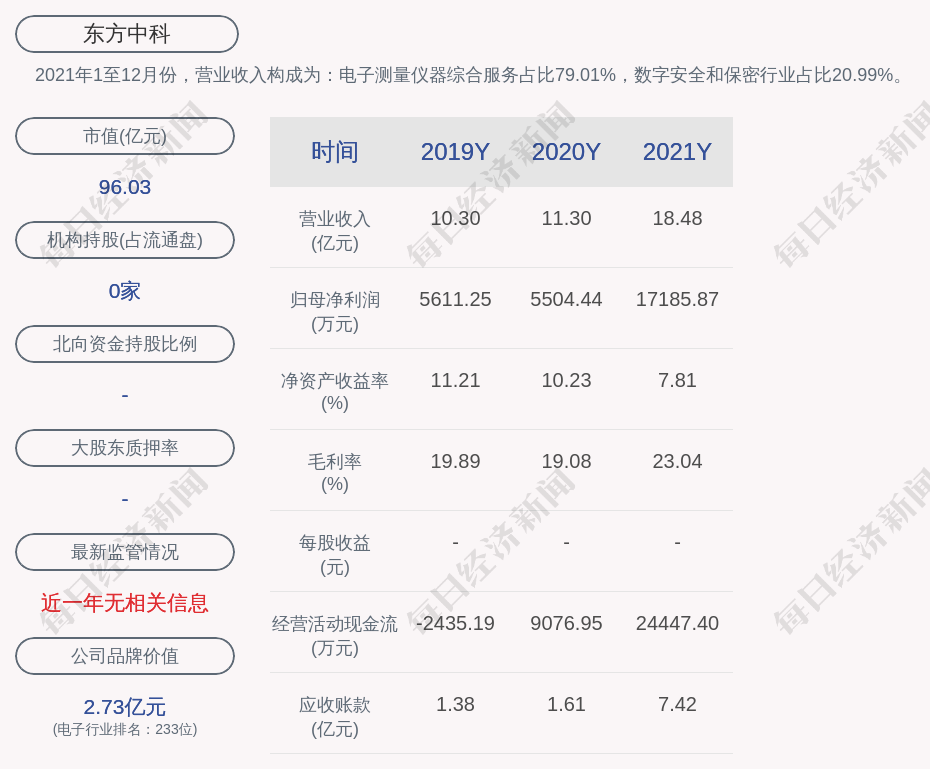
Task: Select cash flow value -2435.19
Action: pos(455,623)
